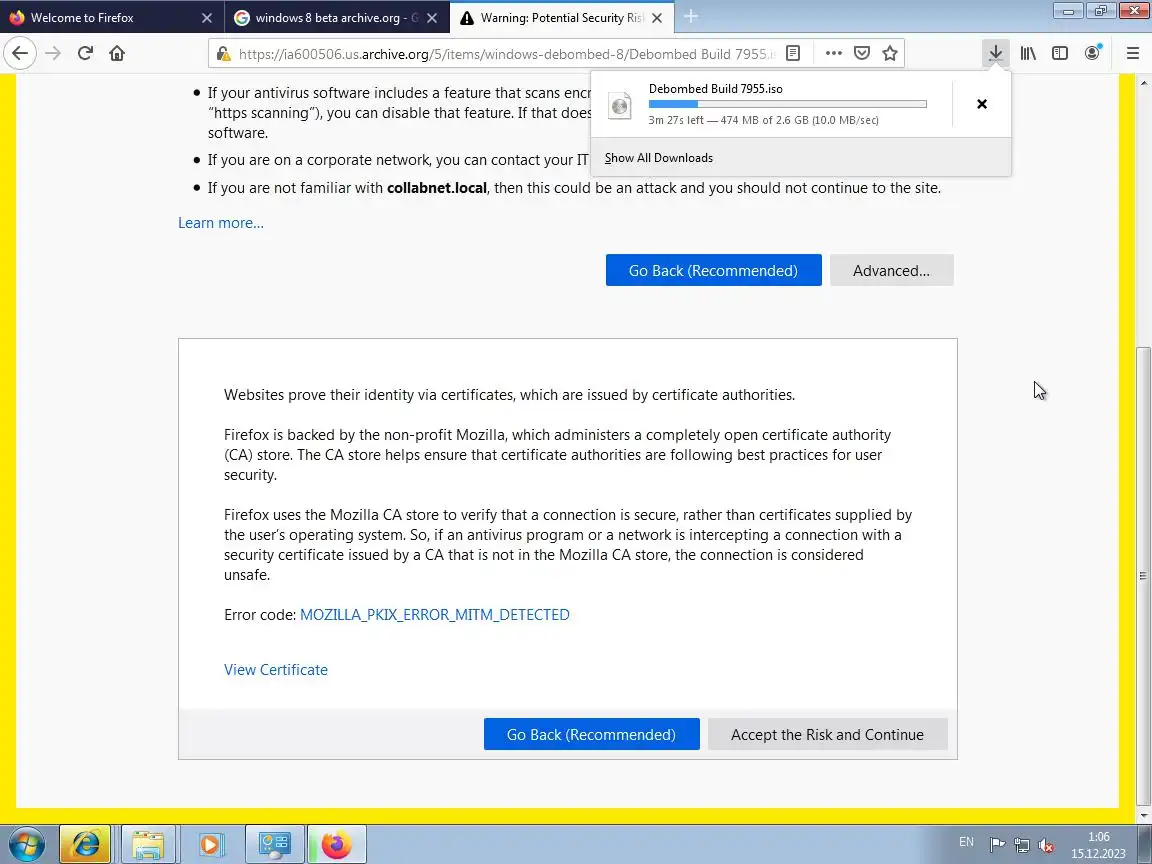Open the network tray icon
1152x864 pixels.
click(x=1021, y=845)
